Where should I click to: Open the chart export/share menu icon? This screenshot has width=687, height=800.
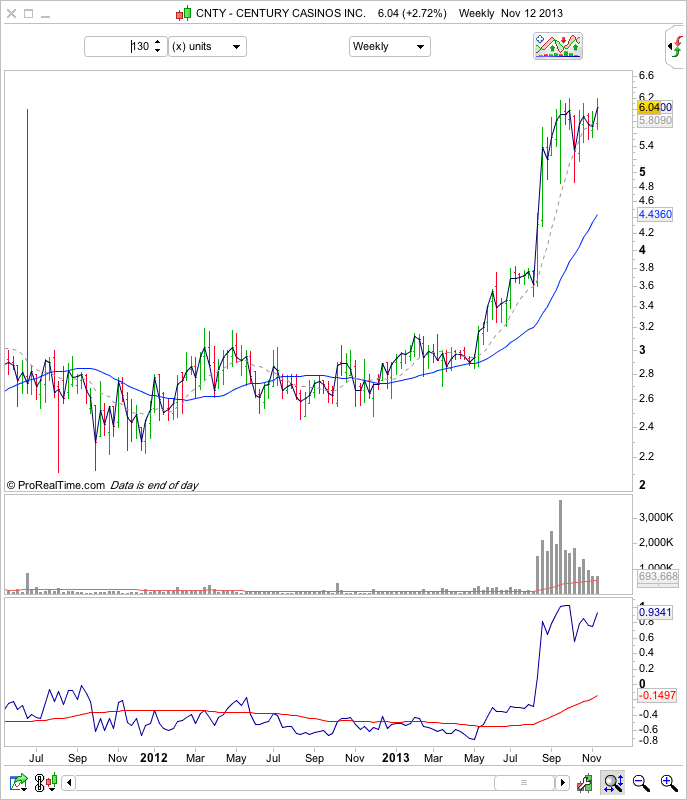pyautogui.click(x=19, y=782)
